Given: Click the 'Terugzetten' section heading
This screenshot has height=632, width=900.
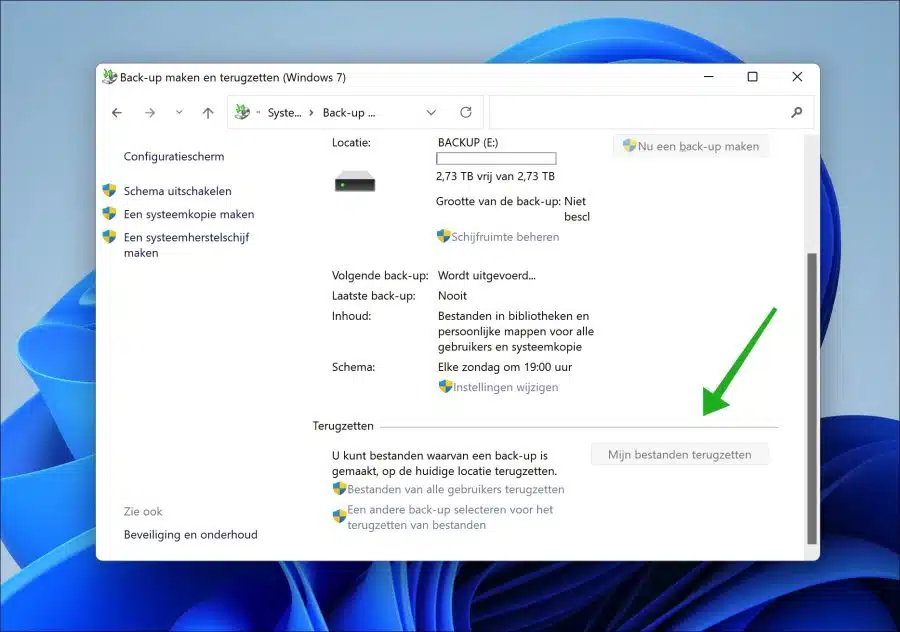Looking at the screenshot, I should 343,426.
